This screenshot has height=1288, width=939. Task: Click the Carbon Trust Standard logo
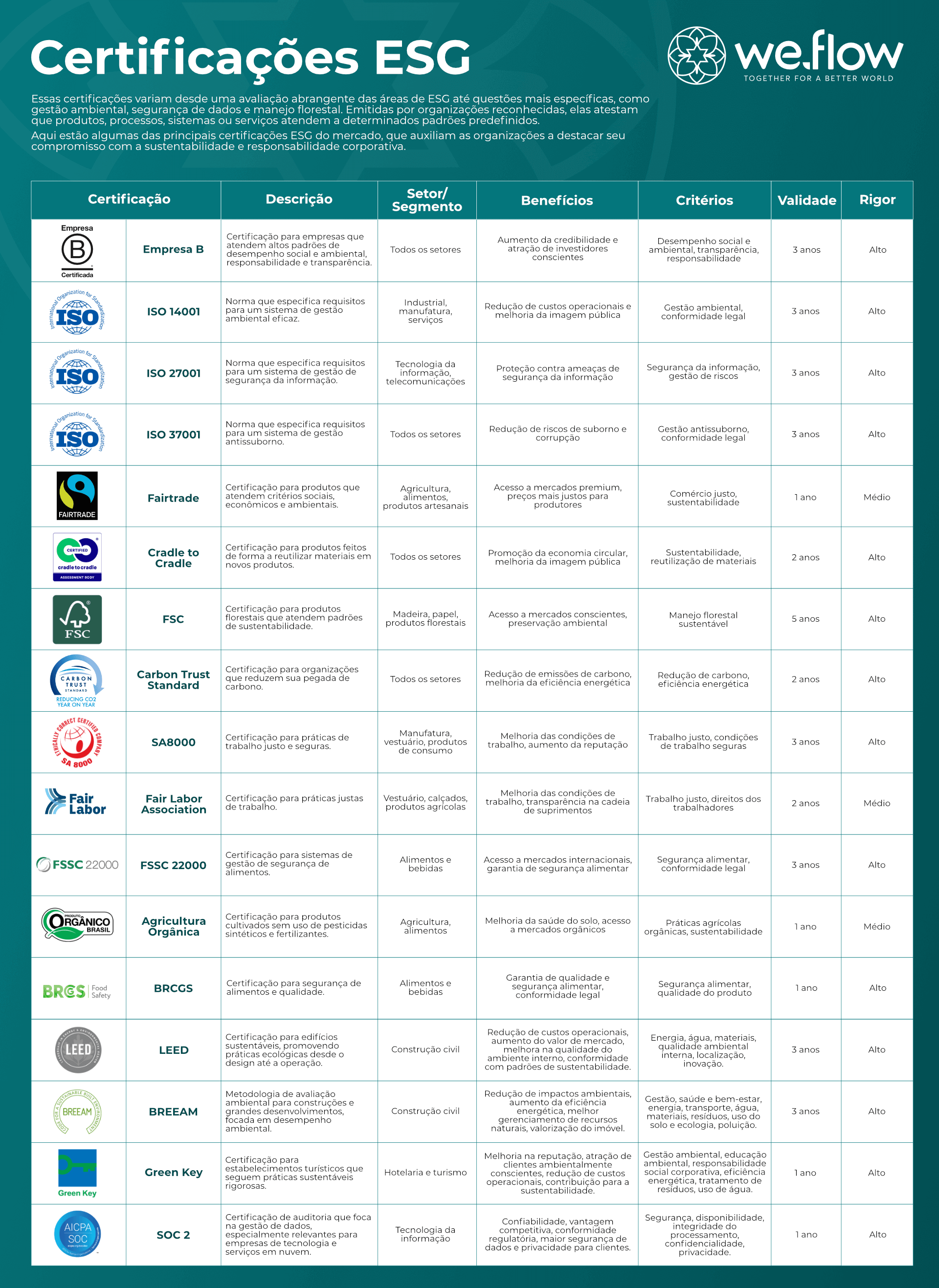tap(77, 680)
